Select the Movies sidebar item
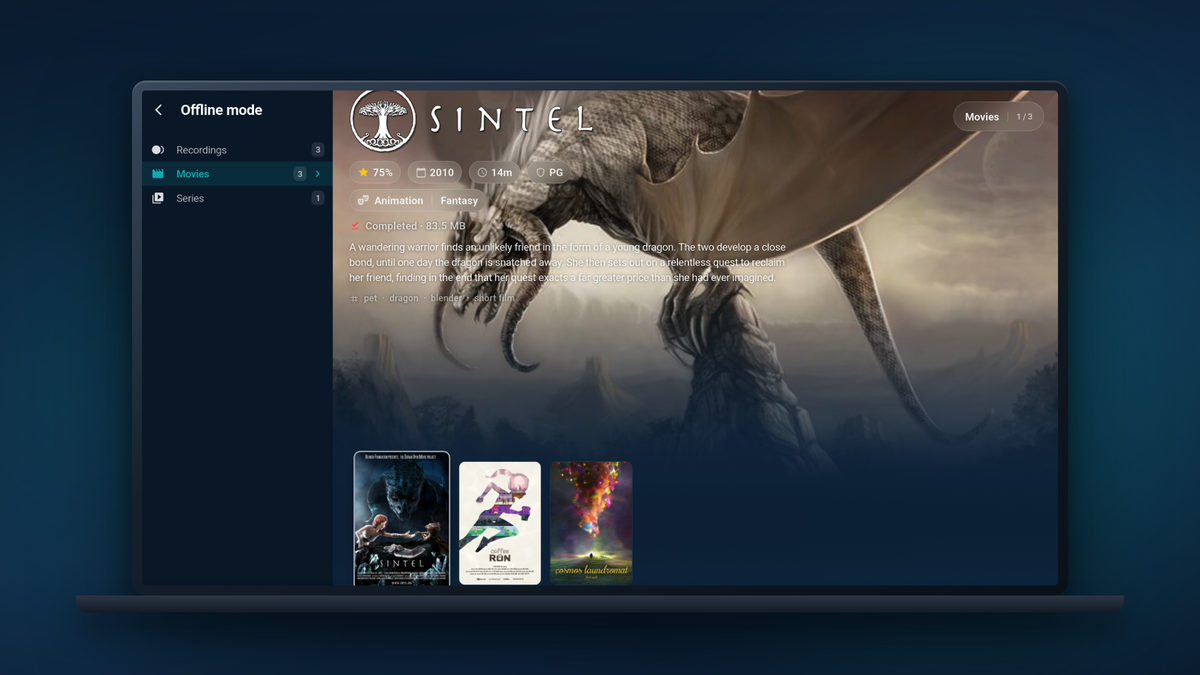Image resolution: width=1200 pixels, height=675 pixels. point(237,174)
